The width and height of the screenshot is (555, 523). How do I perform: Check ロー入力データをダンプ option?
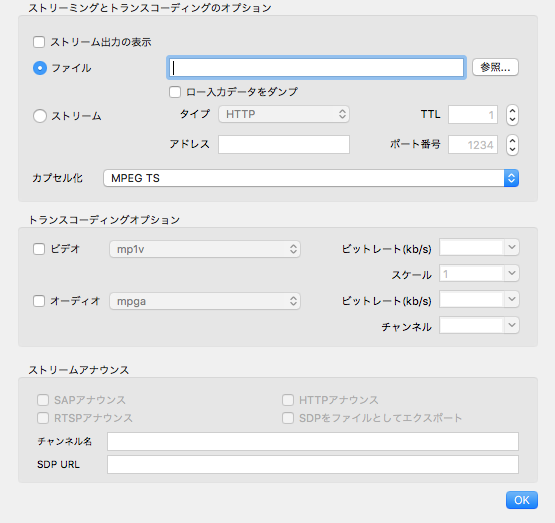coord(175,92)
